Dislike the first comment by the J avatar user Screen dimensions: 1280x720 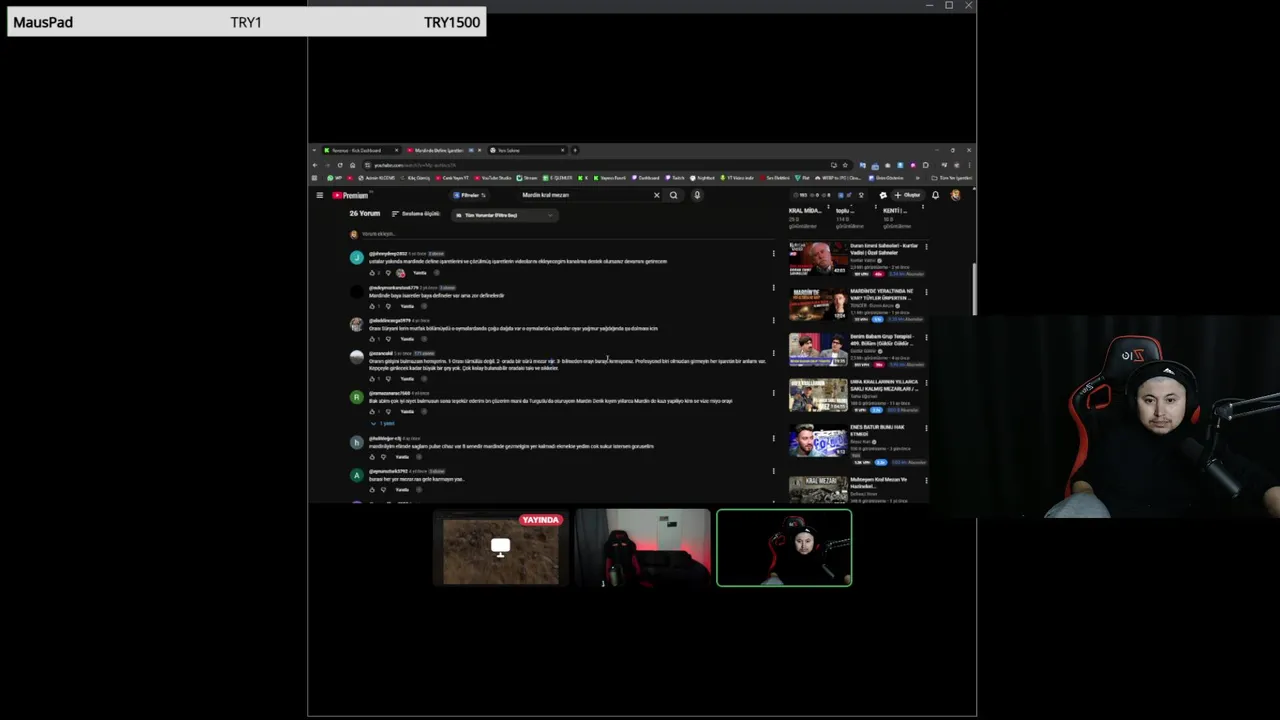[388, 273]
